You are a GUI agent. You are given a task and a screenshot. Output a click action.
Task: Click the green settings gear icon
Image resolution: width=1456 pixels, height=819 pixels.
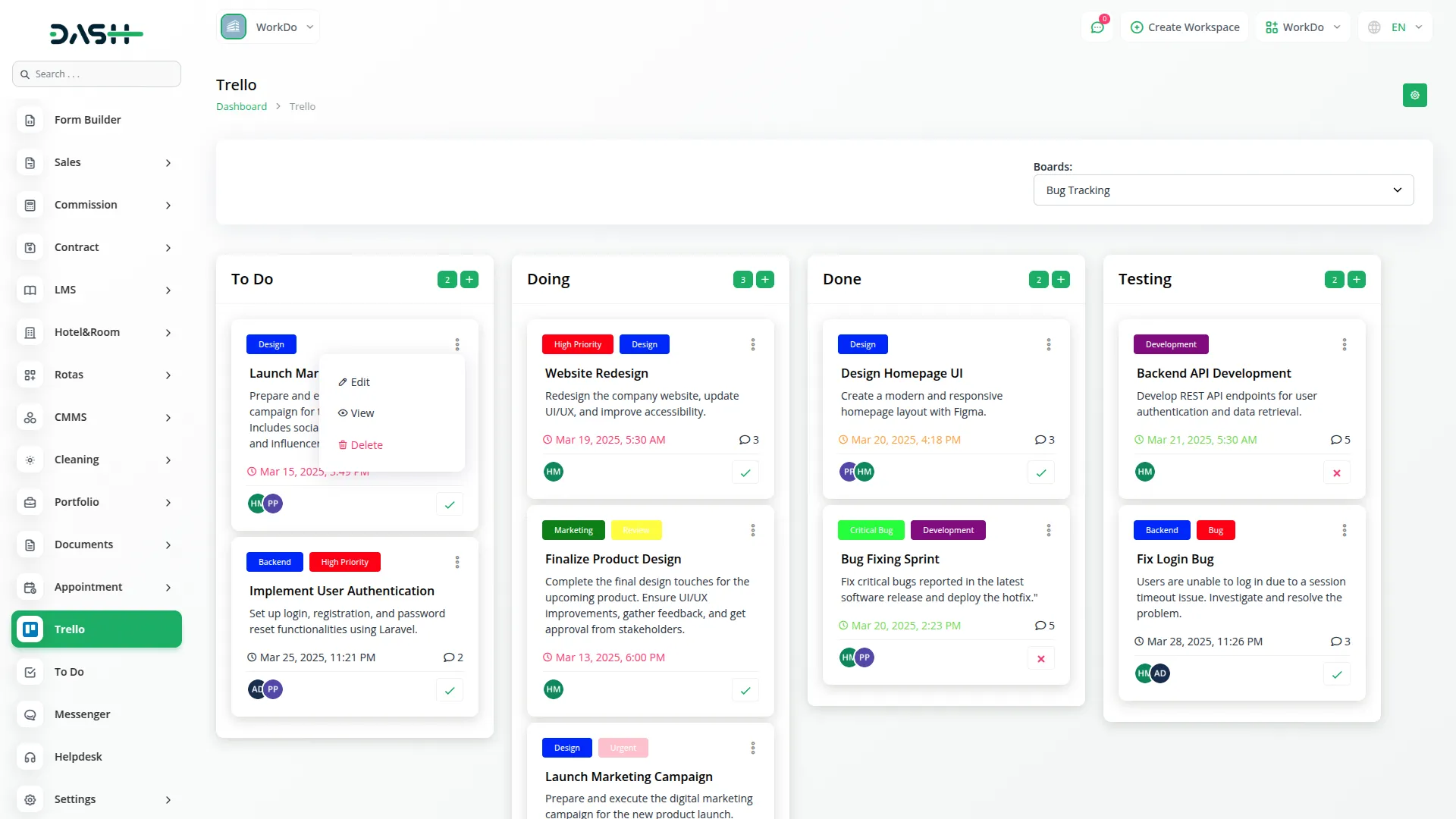[x=1414, y=96]
